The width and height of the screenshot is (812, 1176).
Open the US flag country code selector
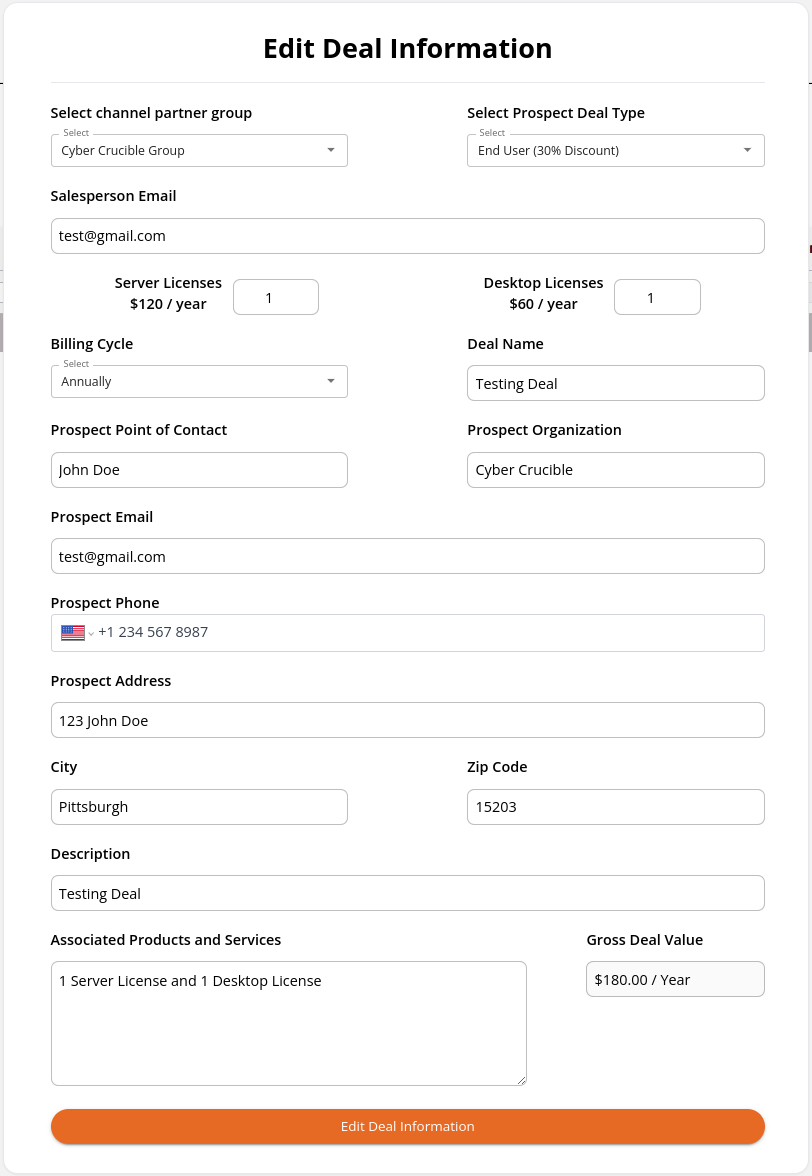[x=77, y=633]
